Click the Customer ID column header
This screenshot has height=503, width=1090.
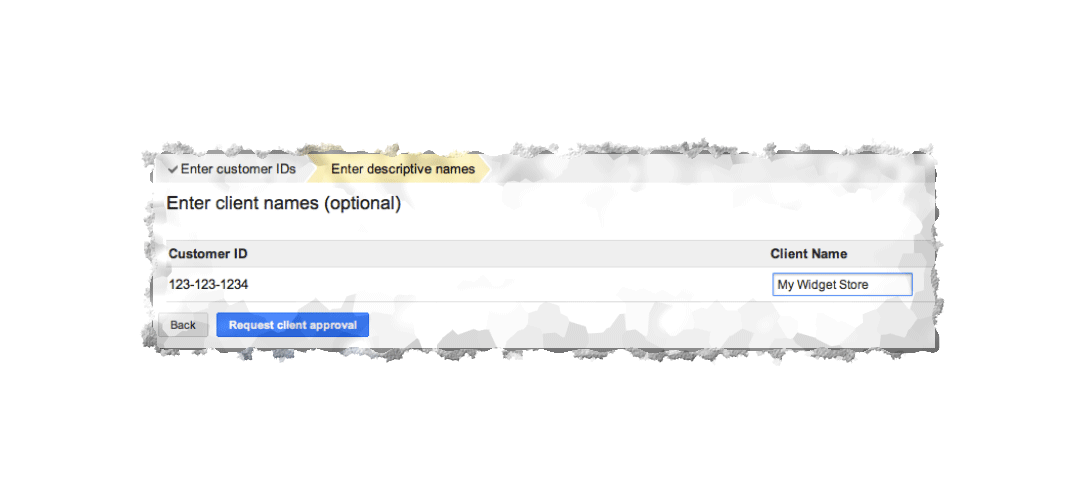click(x=208, y=254)
